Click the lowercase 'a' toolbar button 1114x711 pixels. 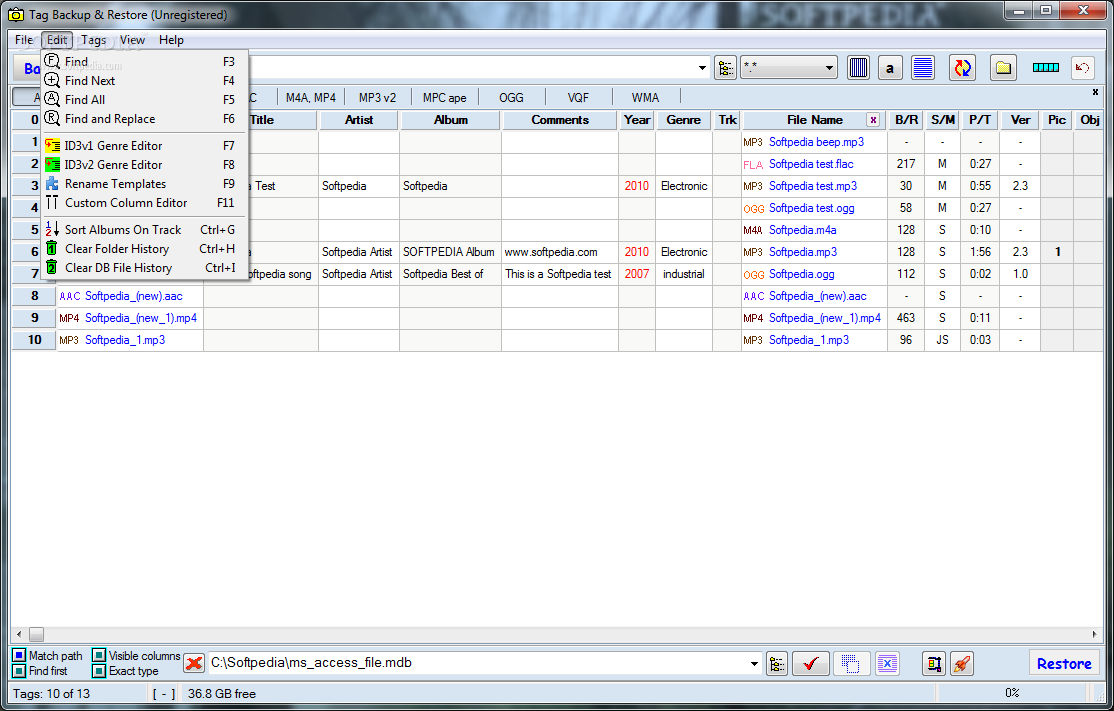tap(889, 68)
